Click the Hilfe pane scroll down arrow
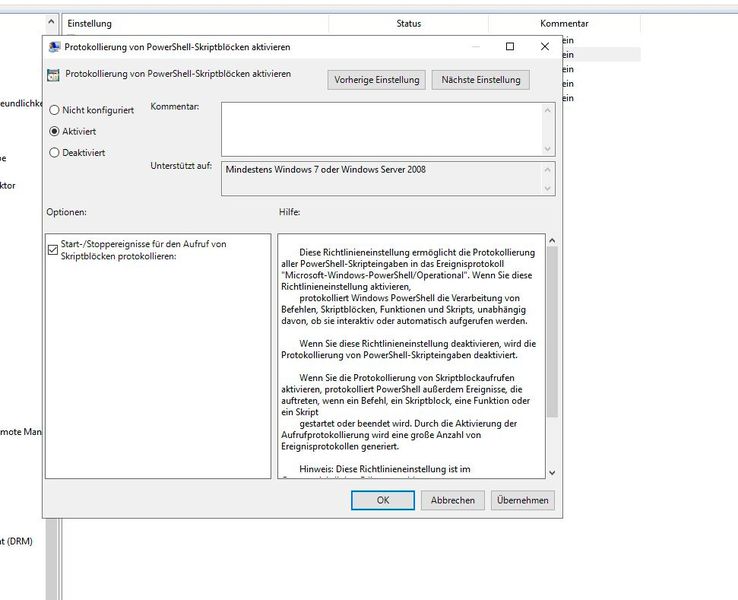Image resolution: width=738 pixels, height=600 pixels. [552, 472]
